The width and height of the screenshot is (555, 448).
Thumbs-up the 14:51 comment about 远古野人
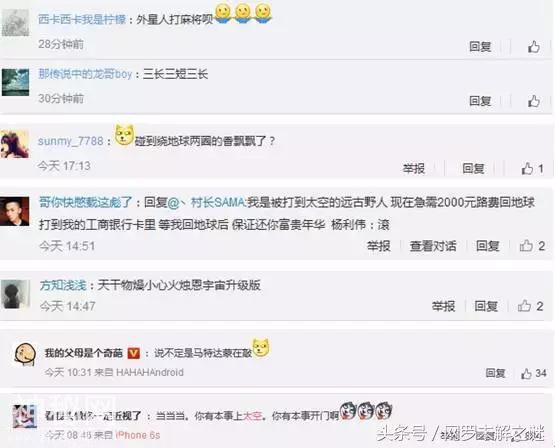tap(532, 246)
